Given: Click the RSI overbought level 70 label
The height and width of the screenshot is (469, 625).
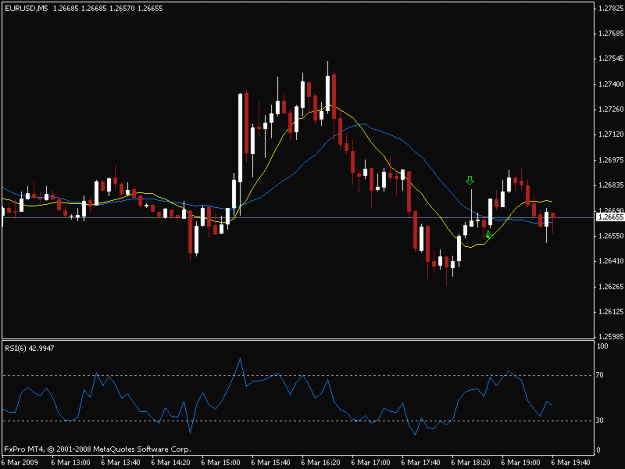Looking at the screenshot, I should 600,375.
